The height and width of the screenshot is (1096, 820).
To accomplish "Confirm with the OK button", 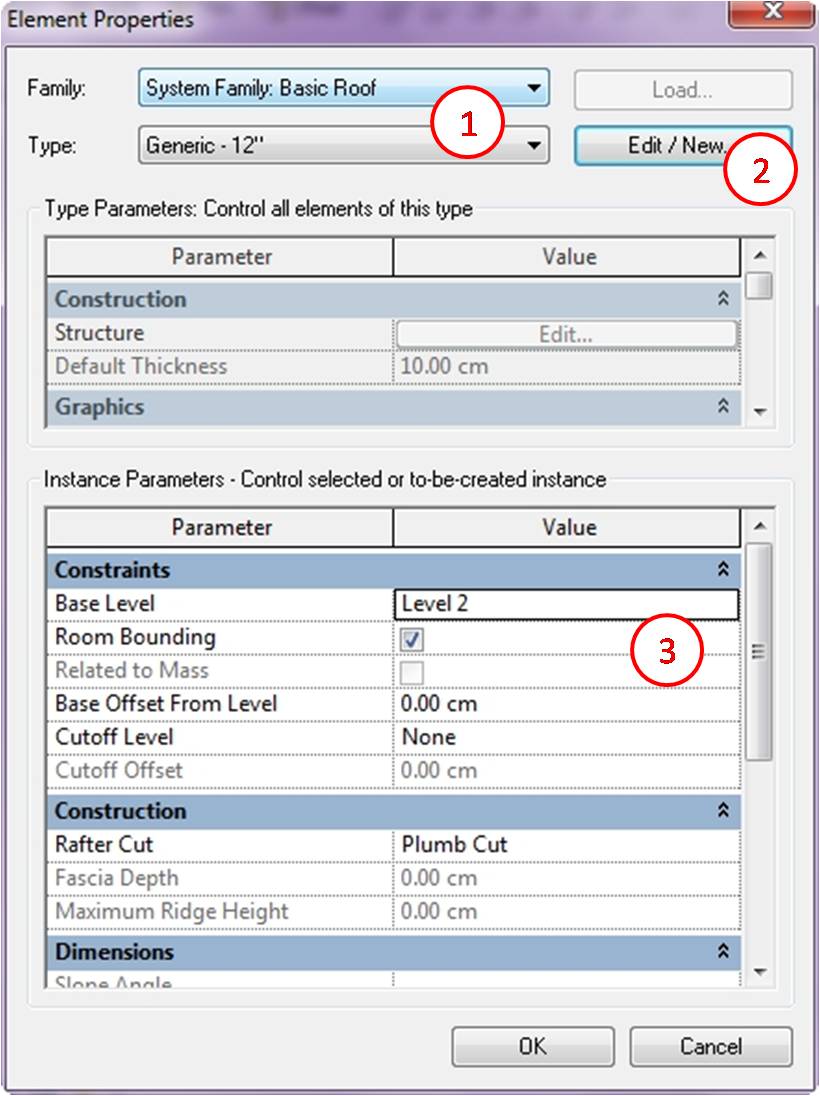I will 533,1046.
